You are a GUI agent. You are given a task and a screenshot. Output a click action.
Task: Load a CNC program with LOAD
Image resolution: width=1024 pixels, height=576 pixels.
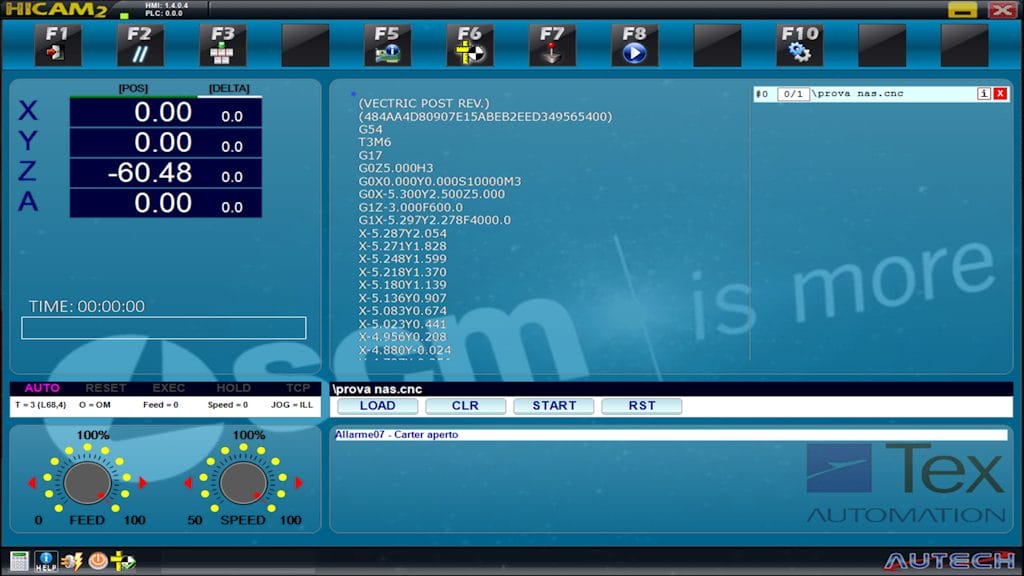(x=377, y=406)
